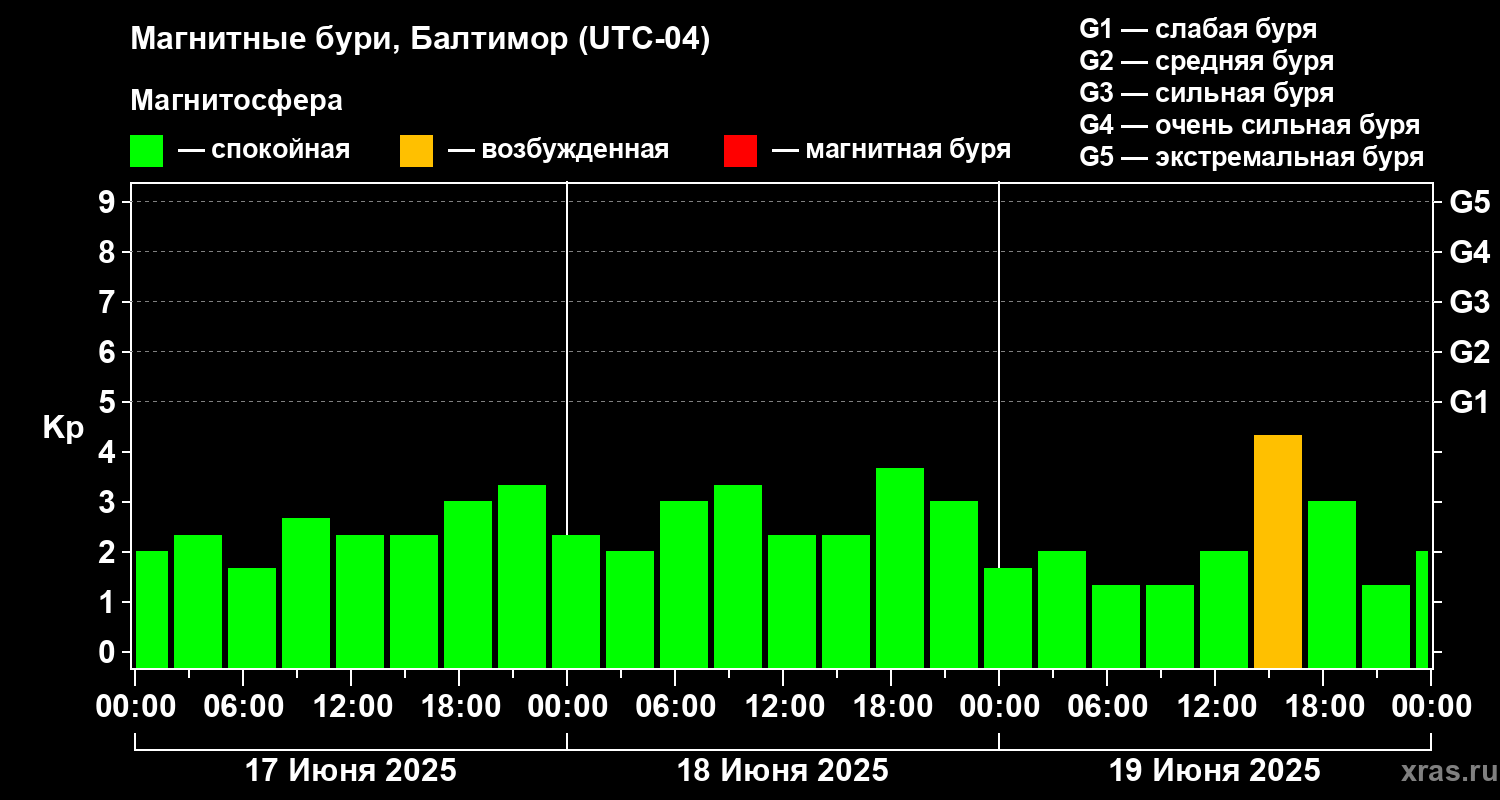Click the '— магнитная буря' legend text
1500x800 pixels.
(x=891, y=150)
